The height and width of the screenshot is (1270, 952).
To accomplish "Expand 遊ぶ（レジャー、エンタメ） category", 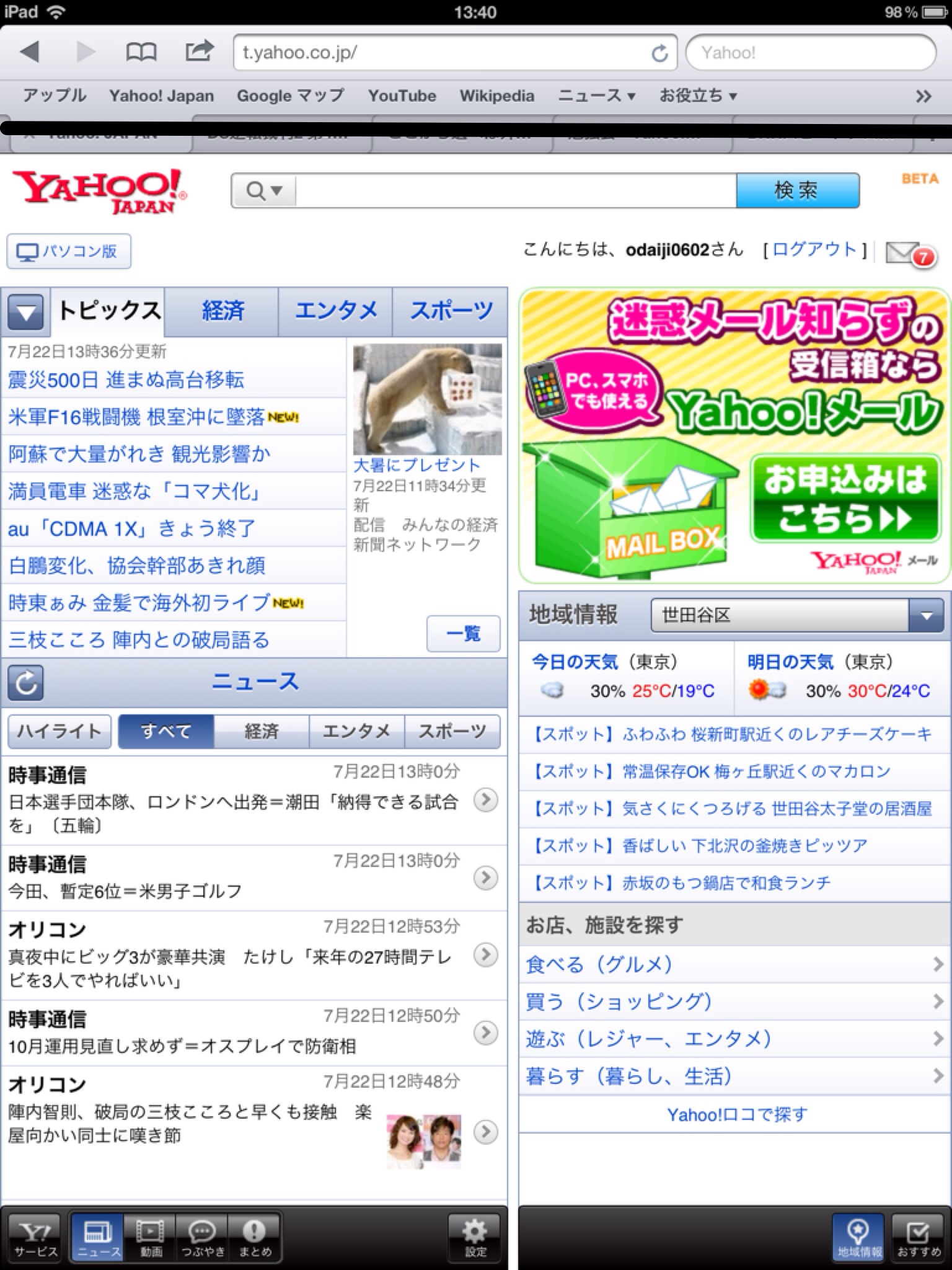I will tap(735, 1039).
